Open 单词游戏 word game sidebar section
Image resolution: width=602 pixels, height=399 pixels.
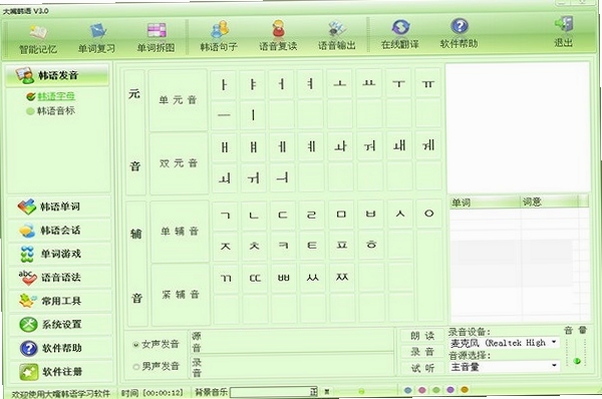click(x=60, y=254)
